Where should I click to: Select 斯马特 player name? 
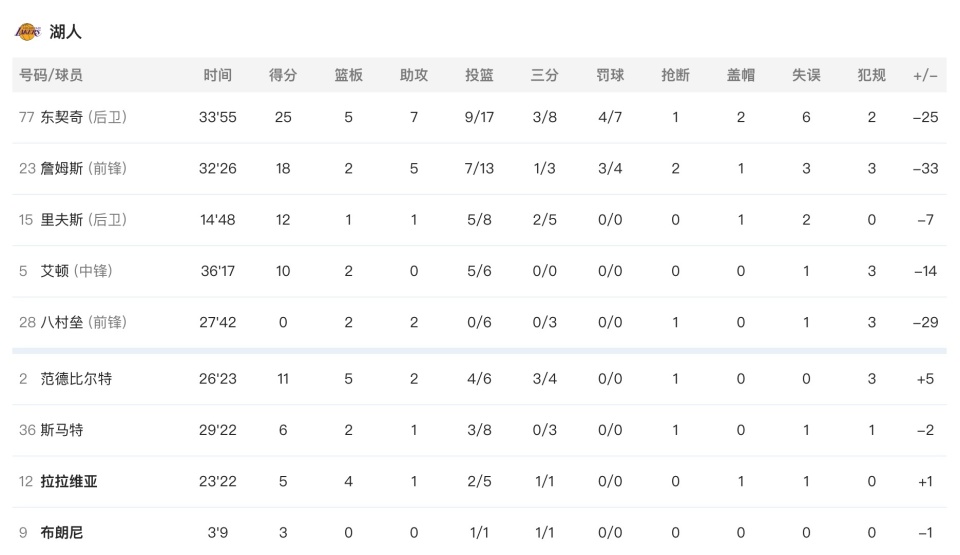coord(62,430)
